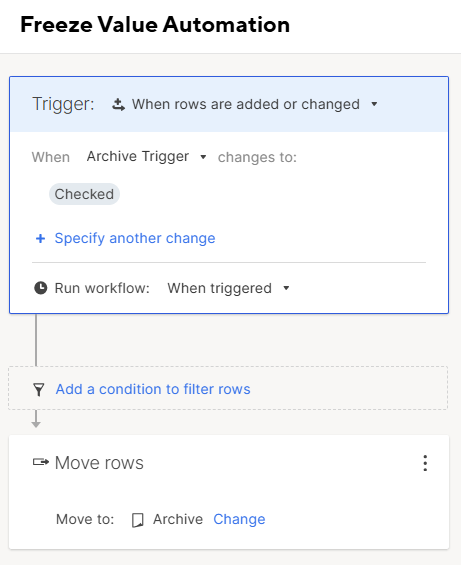
Task: Open the Move rows three-dot menu
Action: [x=425, y=463]
